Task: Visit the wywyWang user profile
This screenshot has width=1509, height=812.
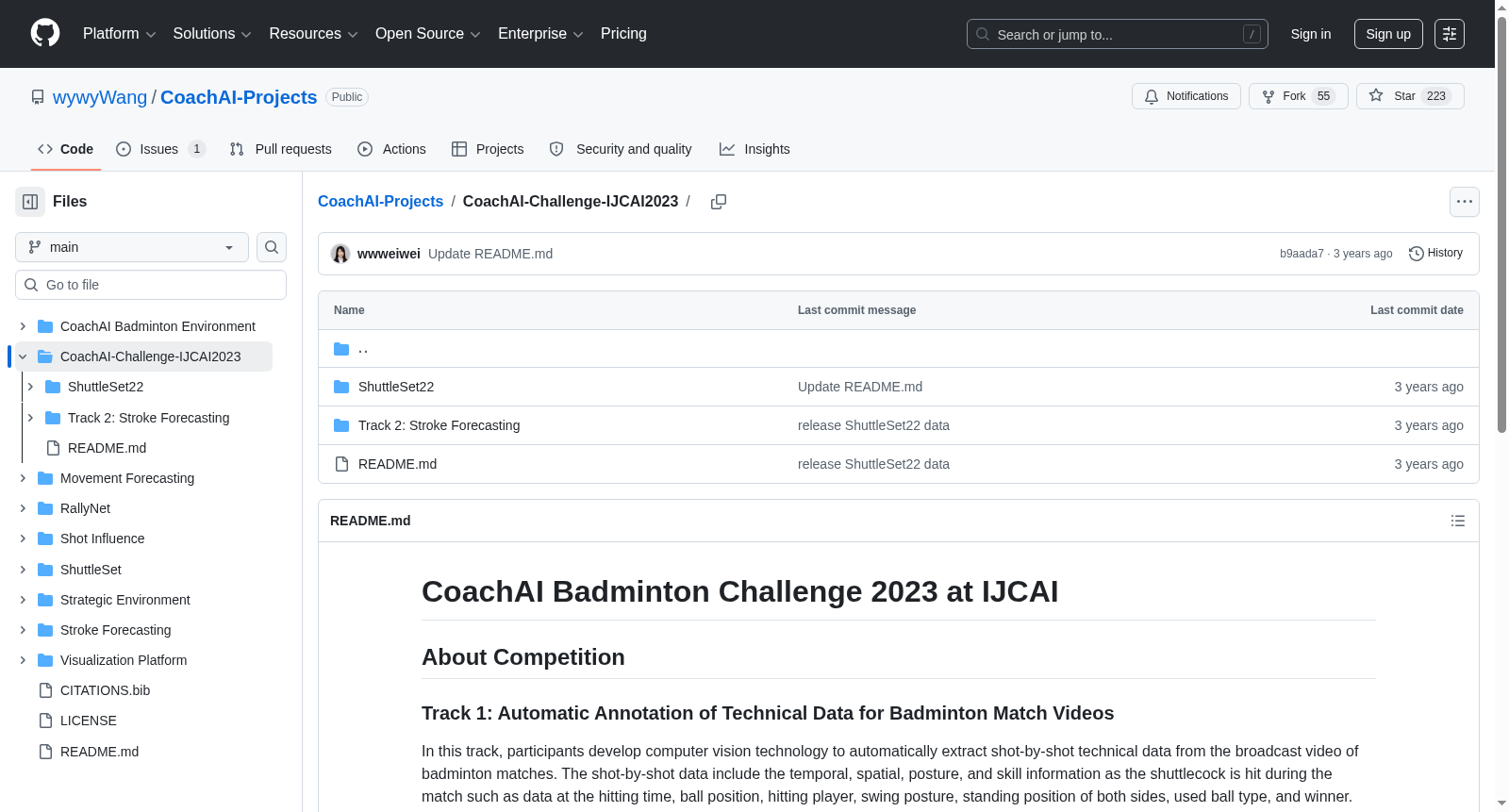Action: tap(100, 97)
